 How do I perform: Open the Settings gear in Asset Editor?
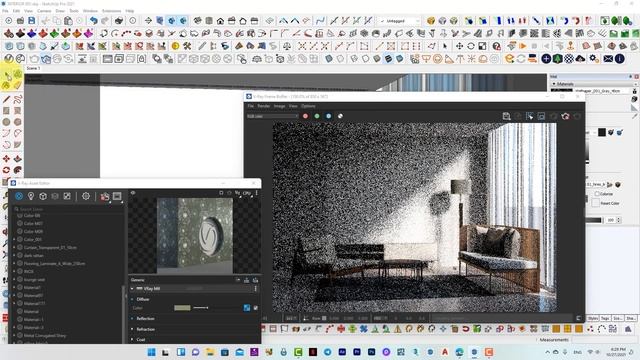click(86, 196)
